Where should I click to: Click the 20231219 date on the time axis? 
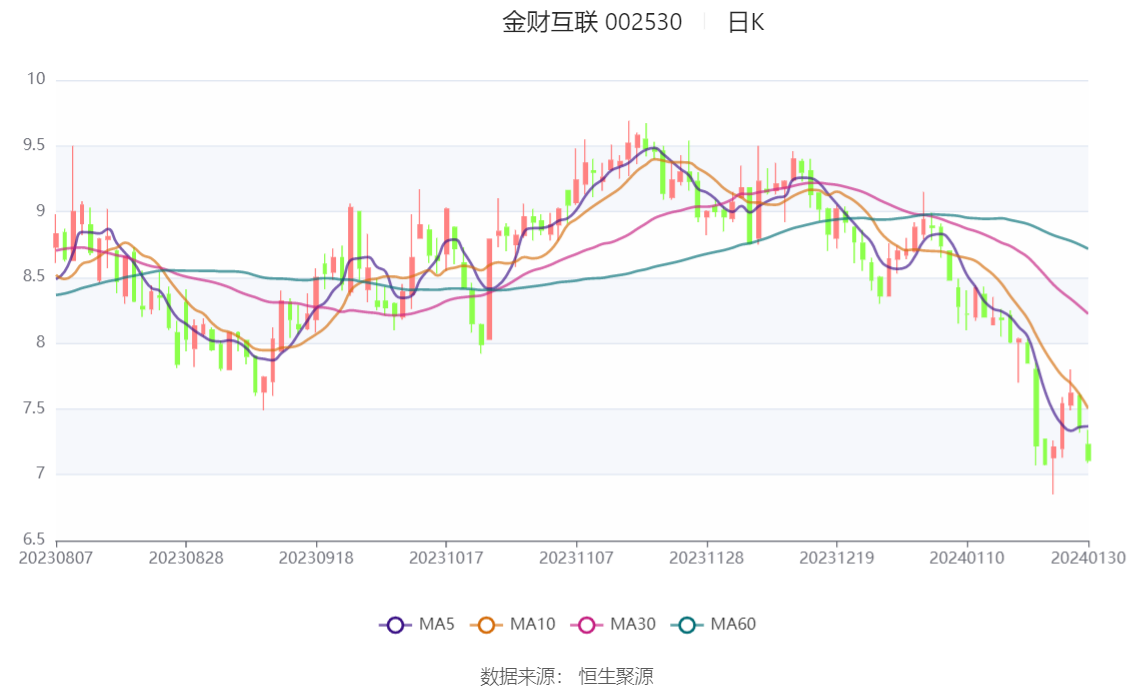pos(836,558)
